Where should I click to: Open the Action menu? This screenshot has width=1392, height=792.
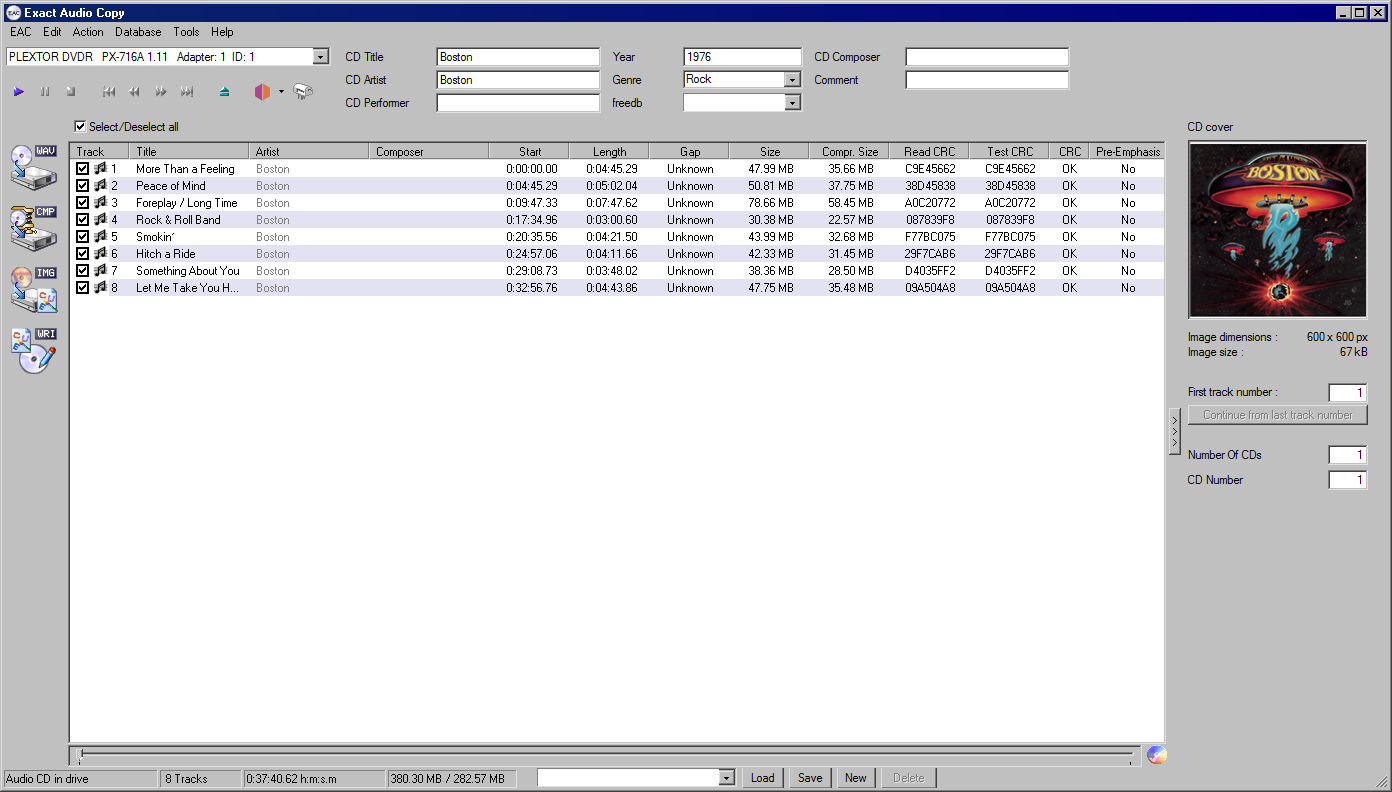tap(88, 32)
